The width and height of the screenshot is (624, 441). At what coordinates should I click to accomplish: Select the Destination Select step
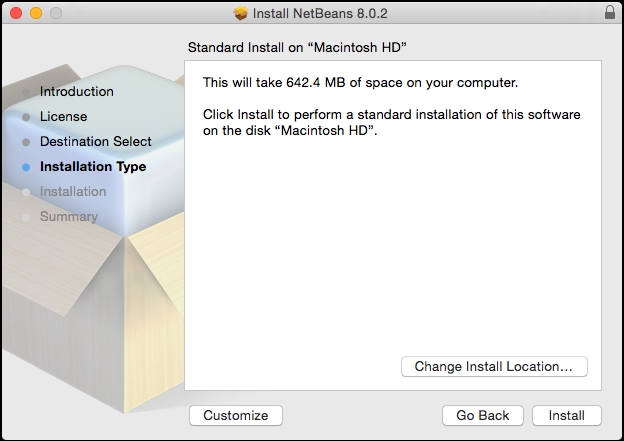pos(96,142)
